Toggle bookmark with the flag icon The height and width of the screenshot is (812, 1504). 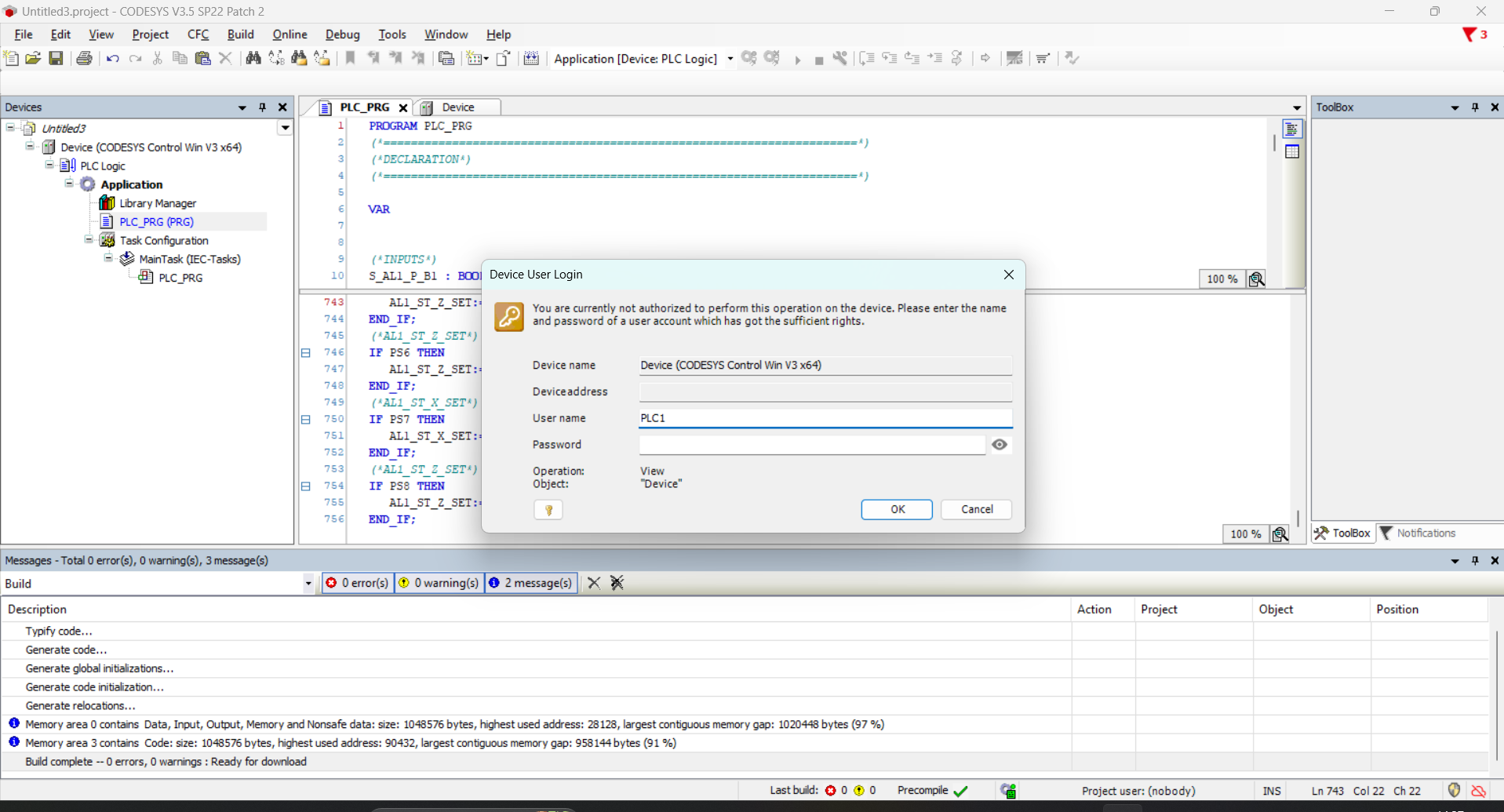351,58
